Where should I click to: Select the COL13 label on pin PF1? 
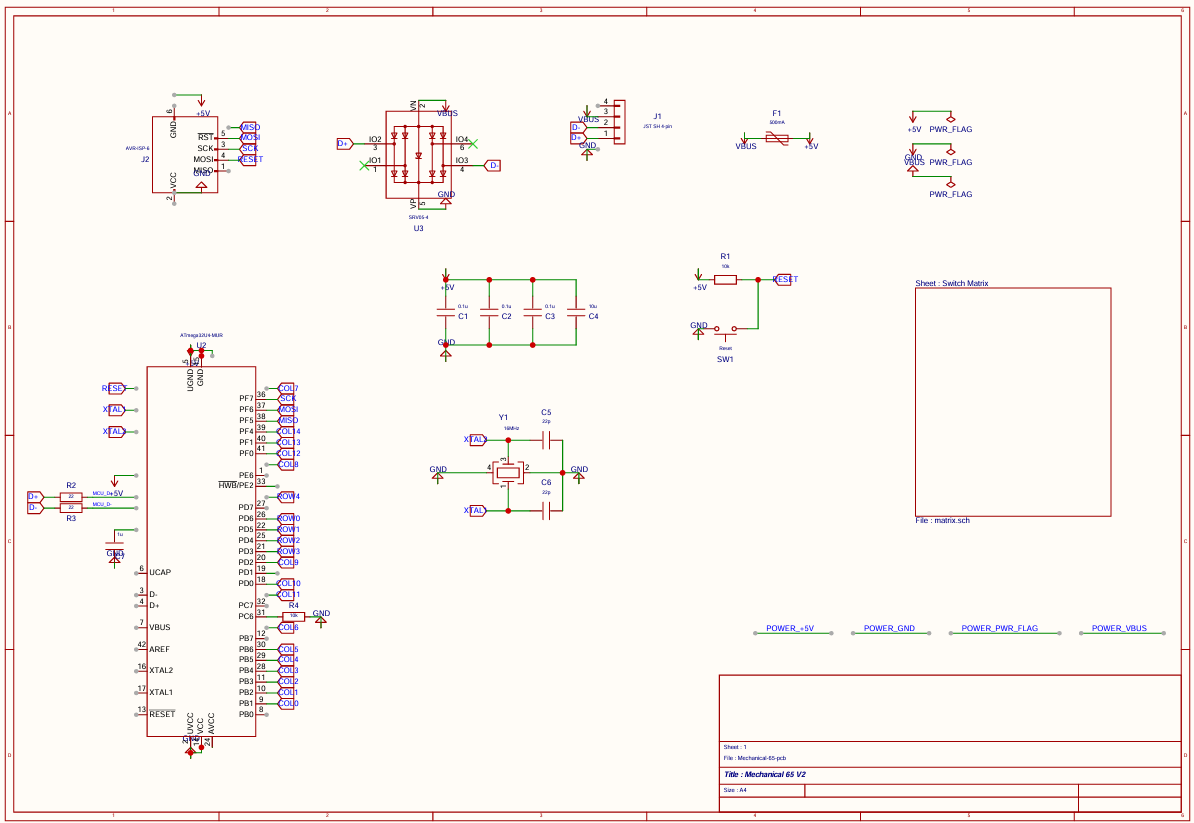[288, 442]
